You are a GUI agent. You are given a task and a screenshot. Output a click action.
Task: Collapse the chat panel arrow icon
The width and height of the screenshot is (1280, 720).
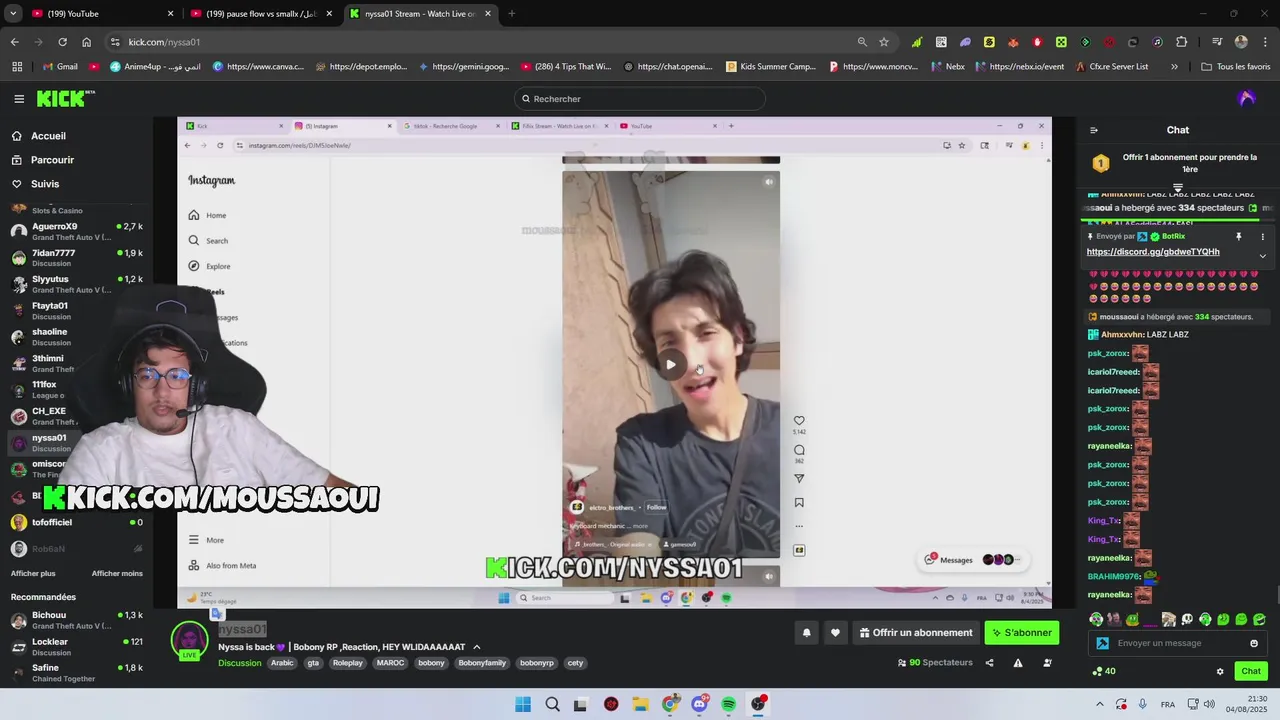[1093, 130]
